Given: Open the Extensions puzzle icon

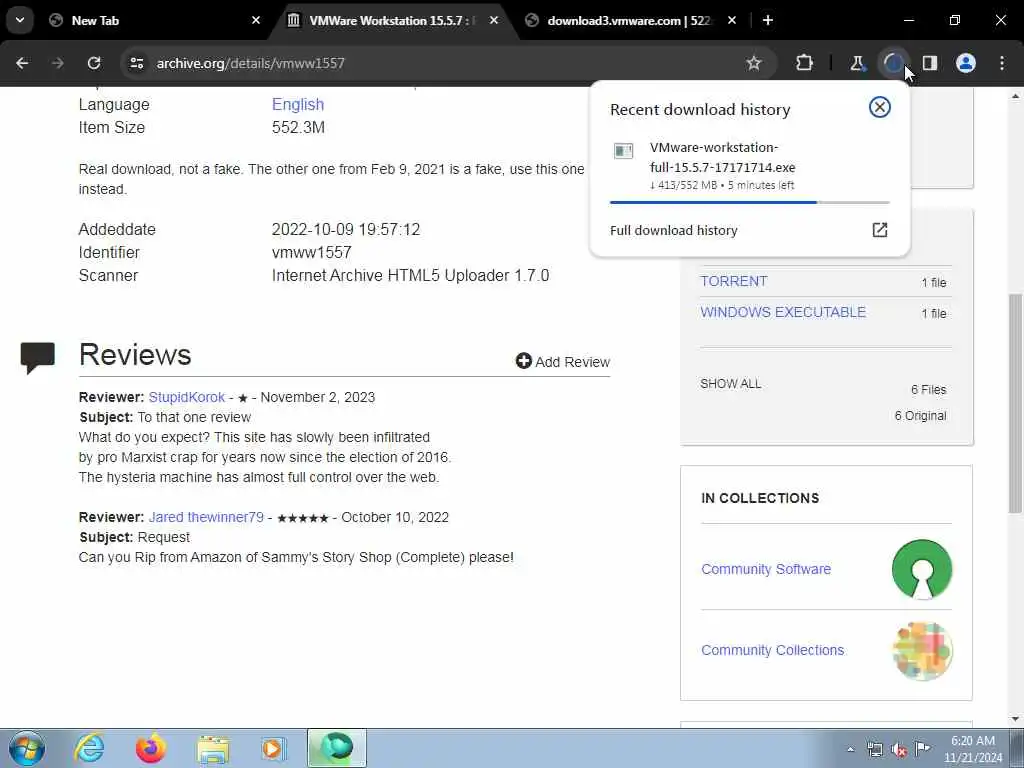Looking at the screenshot, I should [x=805, y=63].
